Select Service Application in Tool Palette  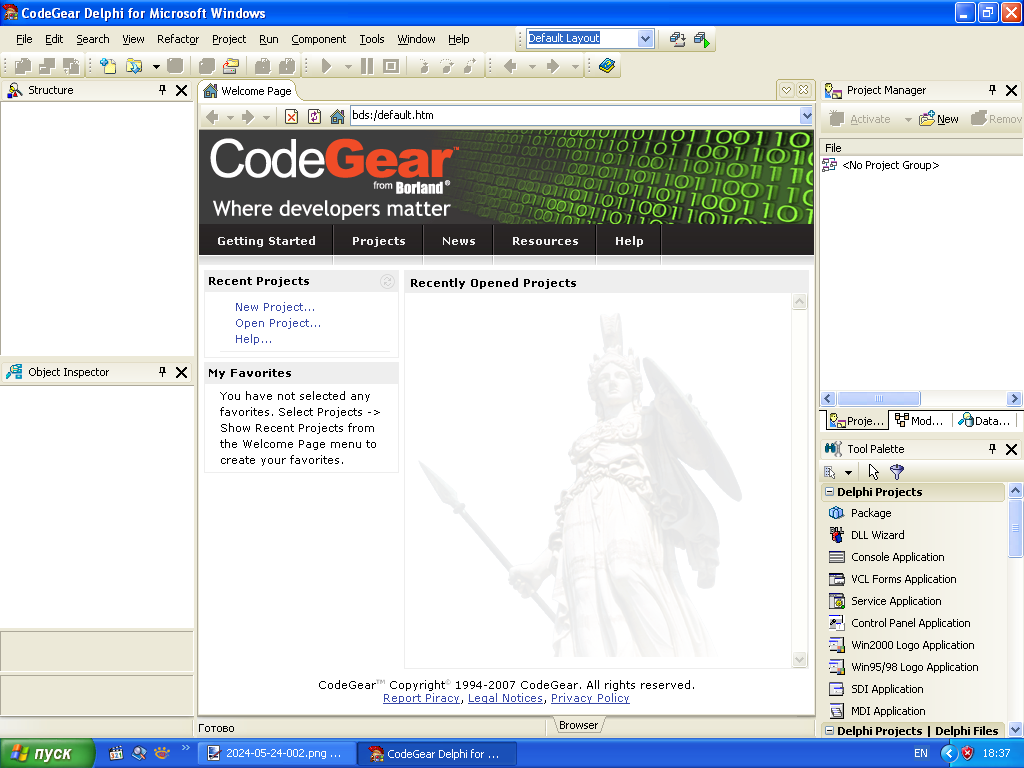click(912, 601)
